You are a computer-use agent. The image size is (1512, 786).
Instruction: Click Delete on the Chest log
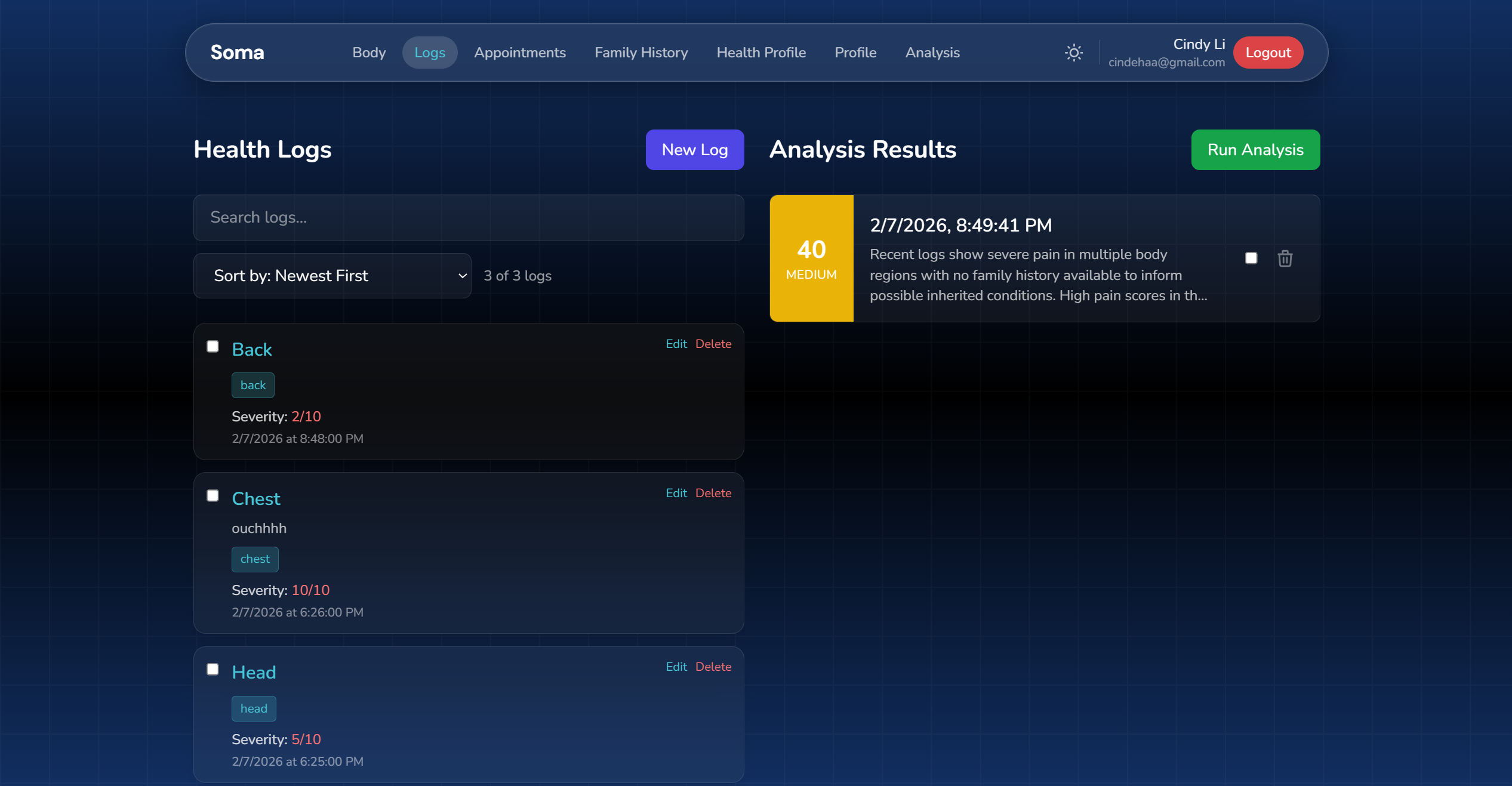click(x=713, y=493)
